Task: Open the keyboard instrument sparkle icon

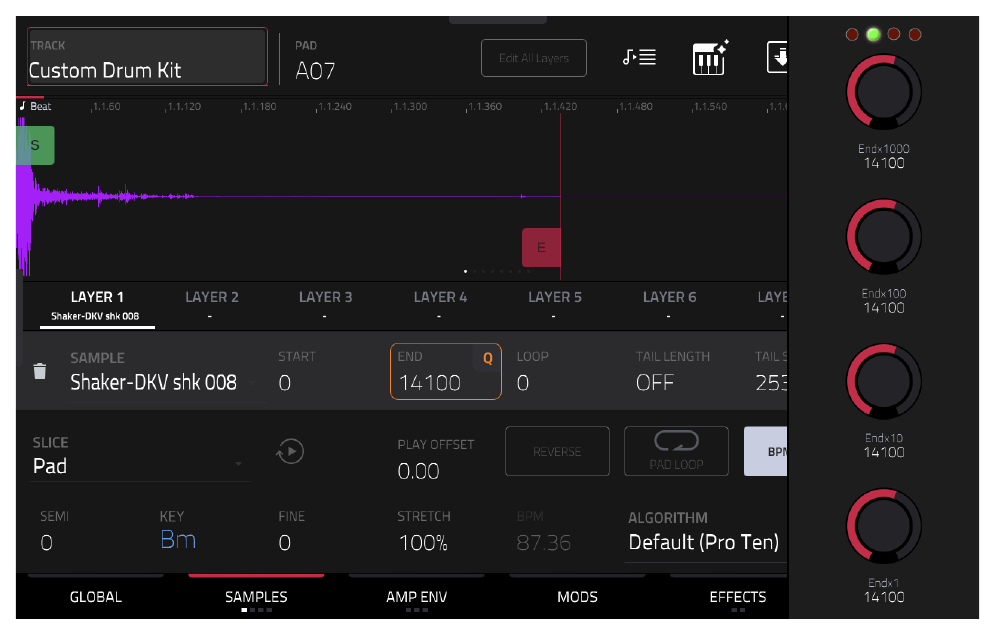Action: pos(710,58)
